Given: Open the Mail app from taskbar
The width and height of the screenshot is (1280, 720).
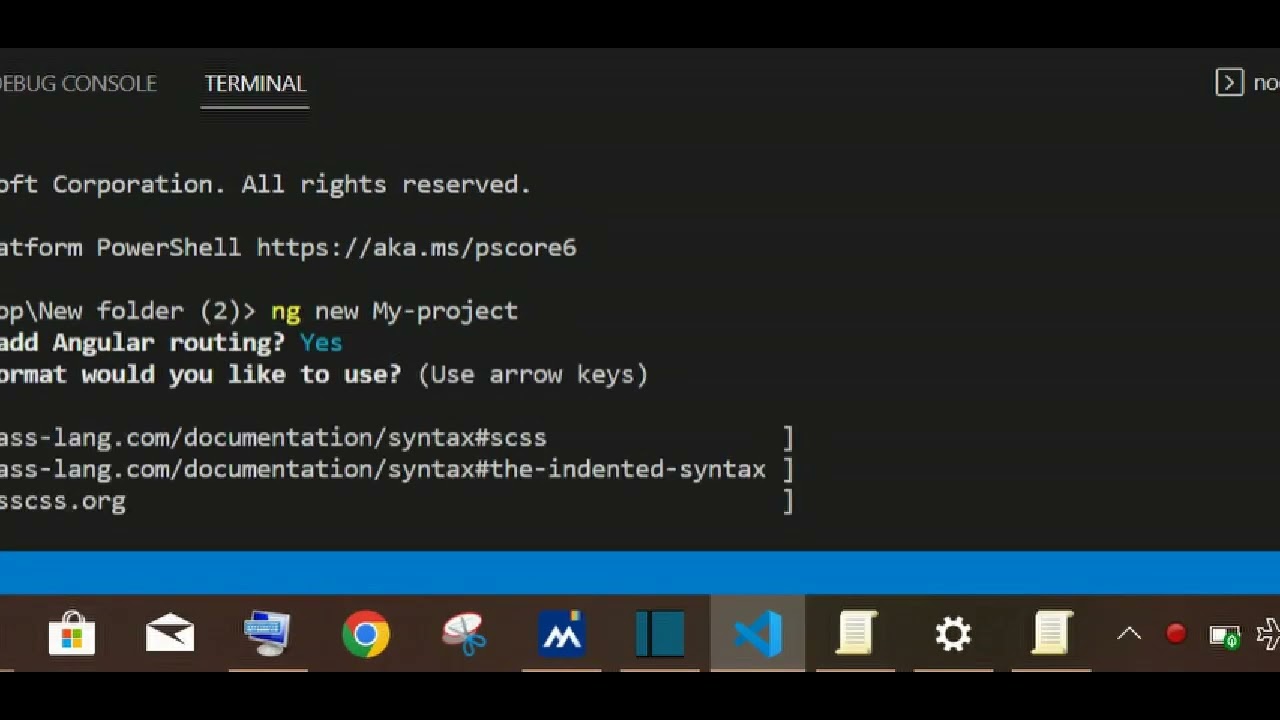Looking at the screenshot, I should click(170, 634).
